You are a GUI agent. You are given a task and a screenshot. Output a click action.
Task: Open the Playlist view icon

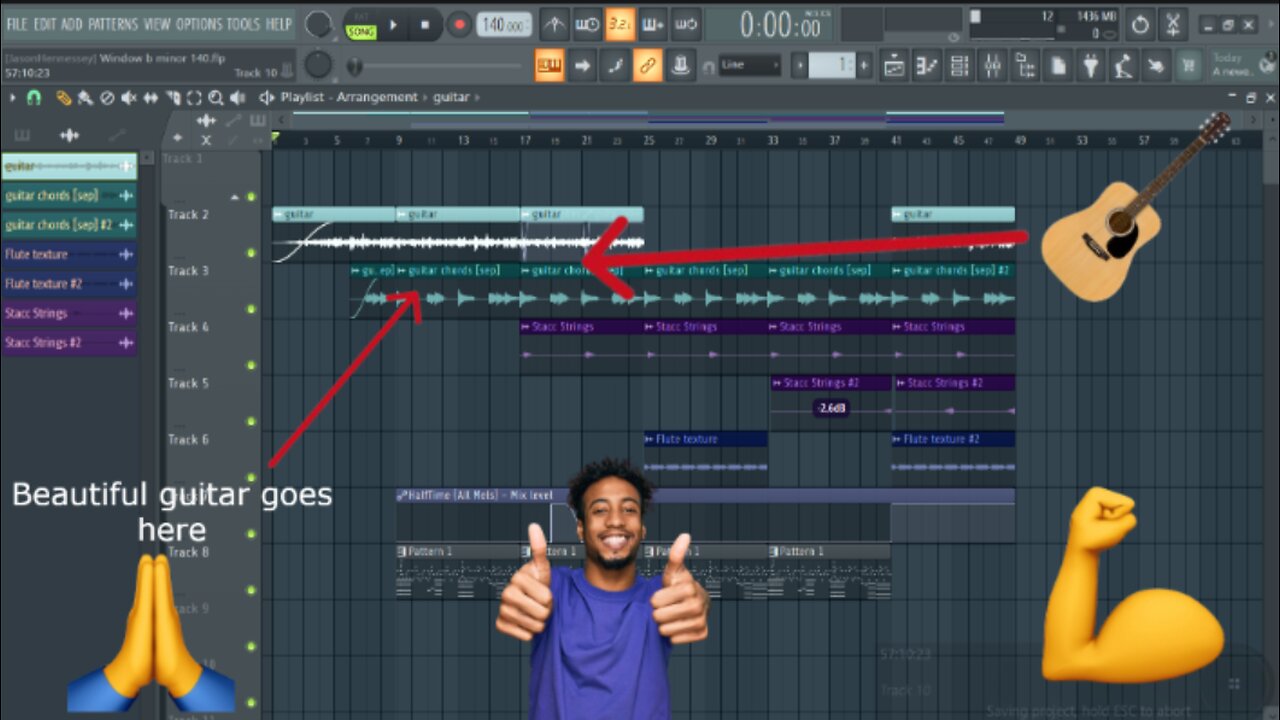(x=894, y=67)
